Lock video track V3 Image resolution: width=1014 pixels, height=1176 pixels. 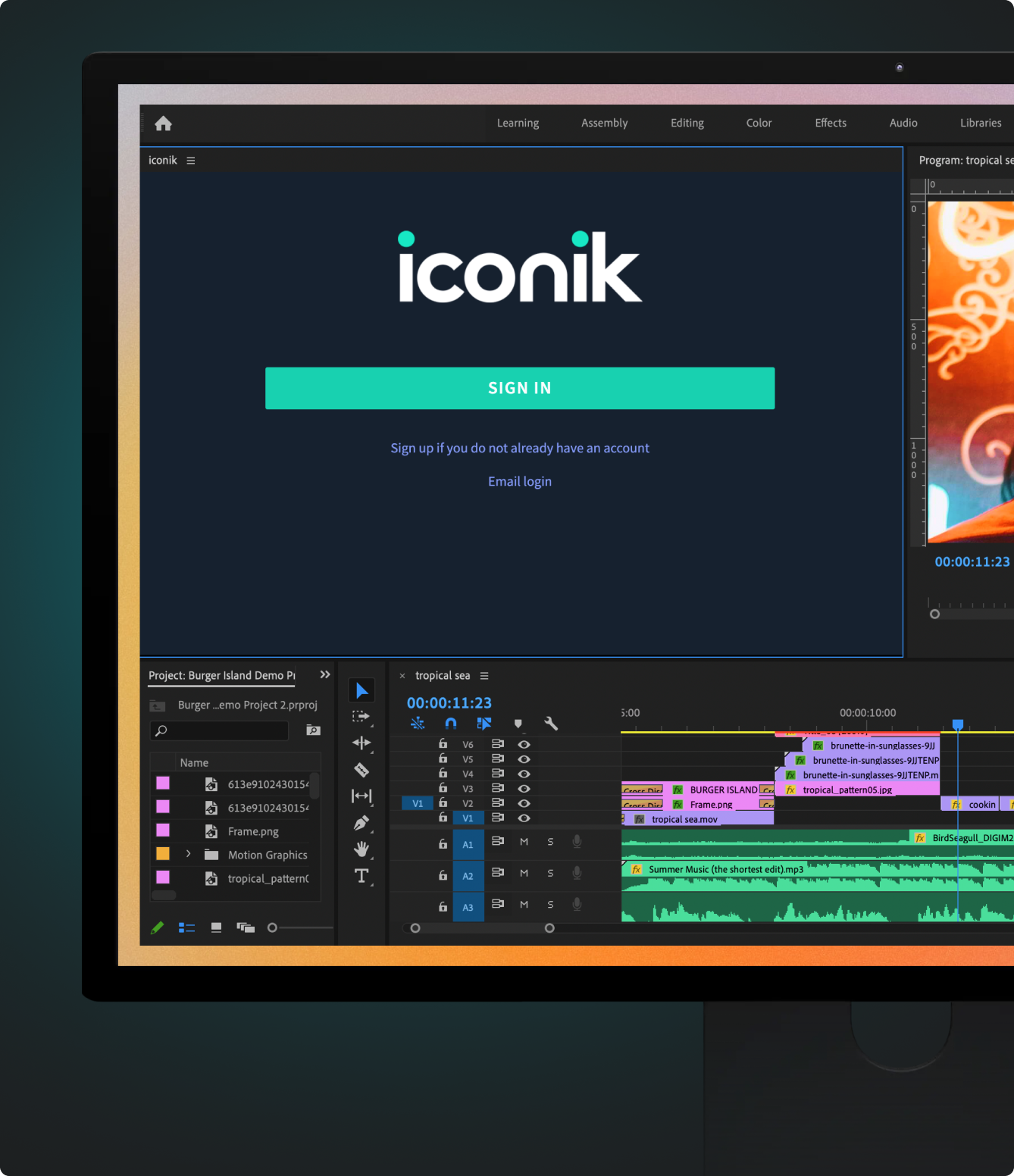click(443, 789)
